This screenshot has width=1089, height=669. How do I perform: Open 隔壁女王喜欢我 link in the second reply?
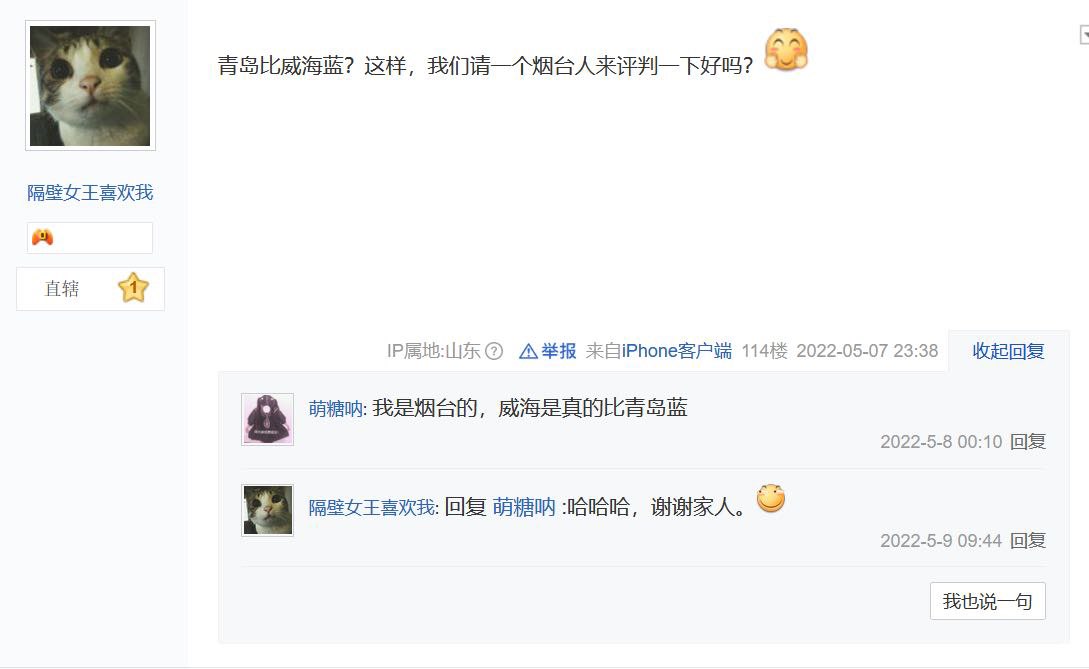click(x=372, y=508)
